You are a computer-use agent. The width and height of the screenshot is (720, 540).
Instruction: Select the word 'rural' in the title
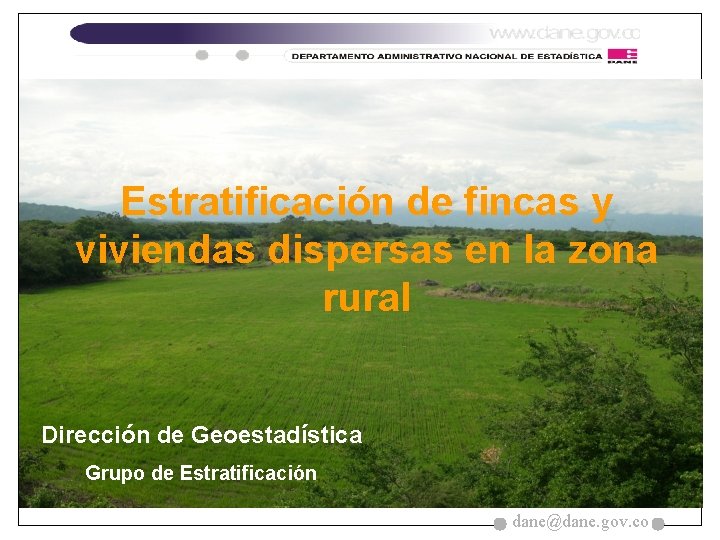pos(366,298)
